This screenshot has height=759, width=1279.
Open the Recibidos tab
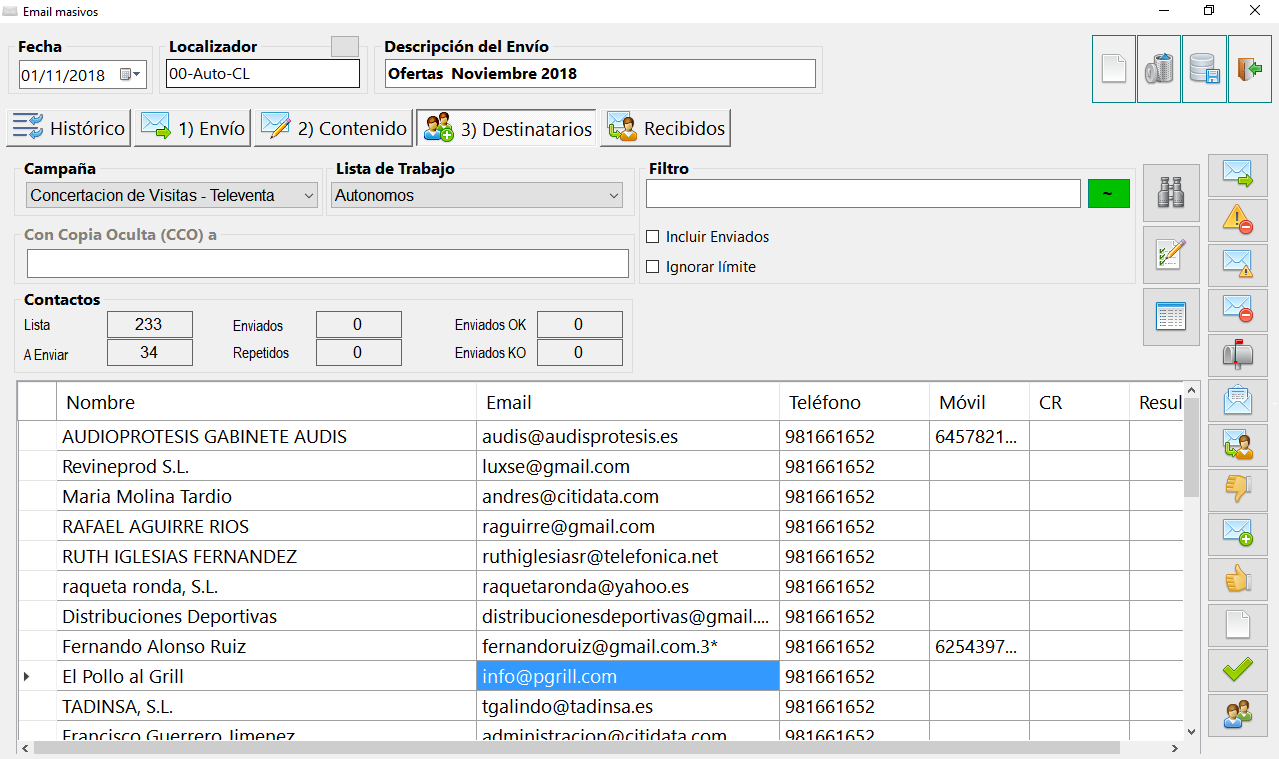coord(666,128)
